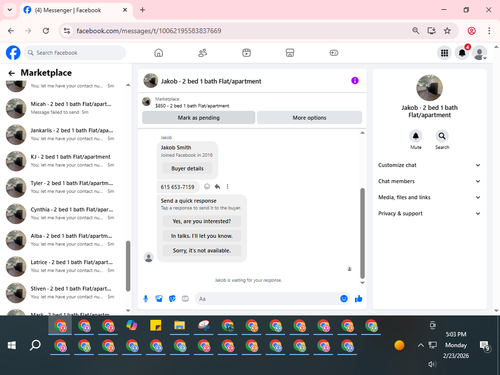
Task: Show hidden system tray icons
Action: tap(421, 345)
